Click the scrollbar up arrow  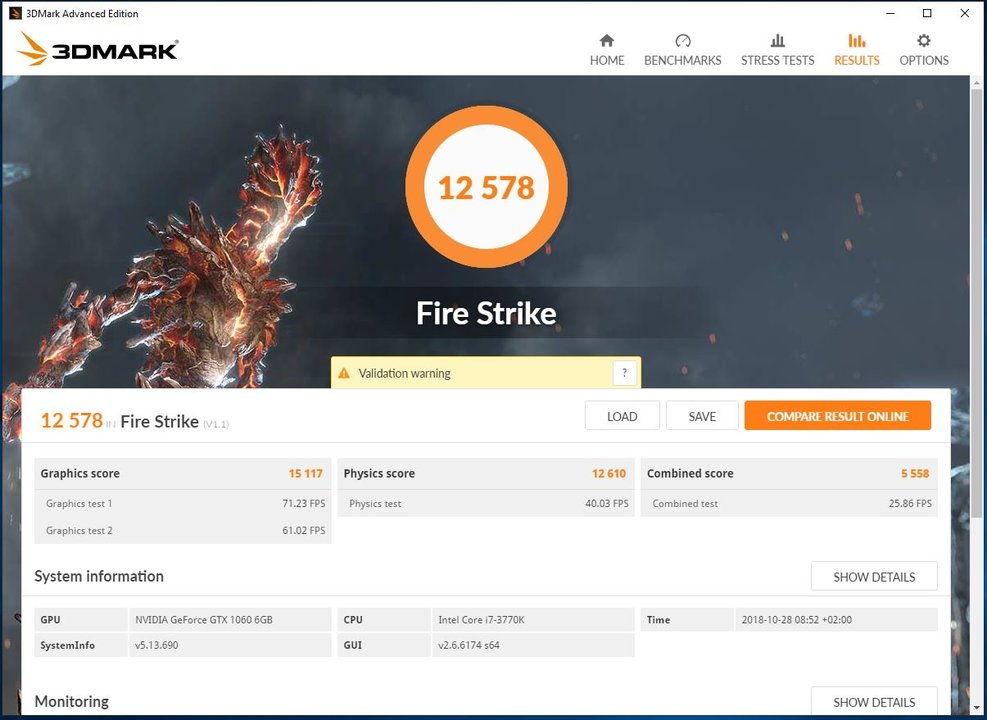click(x=976, y=83)
